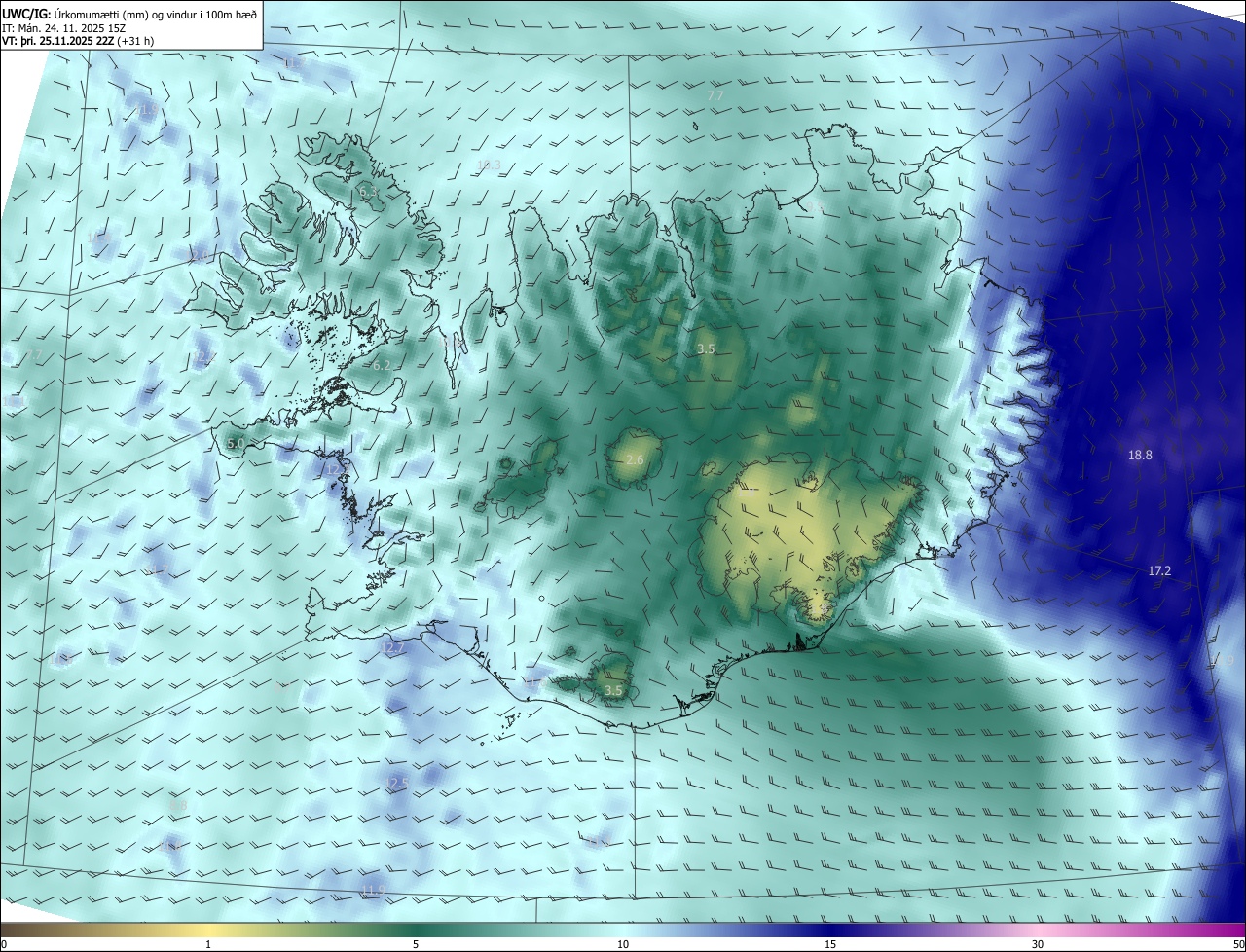Click the 12.5 value over the sea
The image size is (1246, 952).
click(397, 783)
